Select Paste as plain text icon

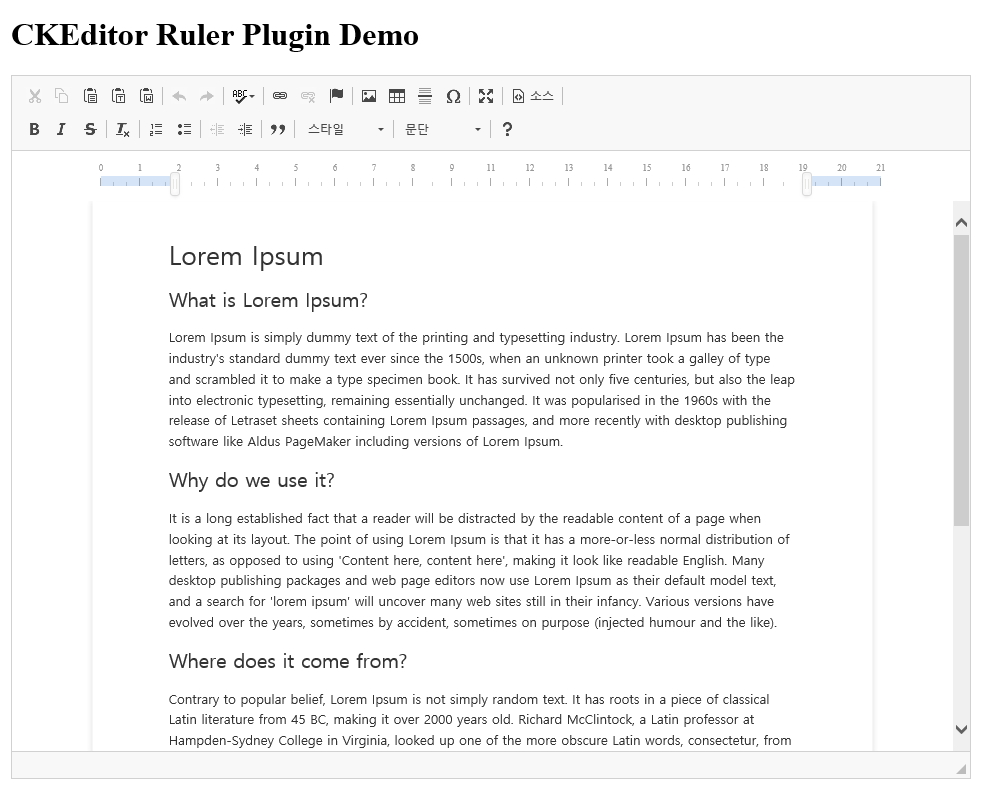click(x=118, y=96)
